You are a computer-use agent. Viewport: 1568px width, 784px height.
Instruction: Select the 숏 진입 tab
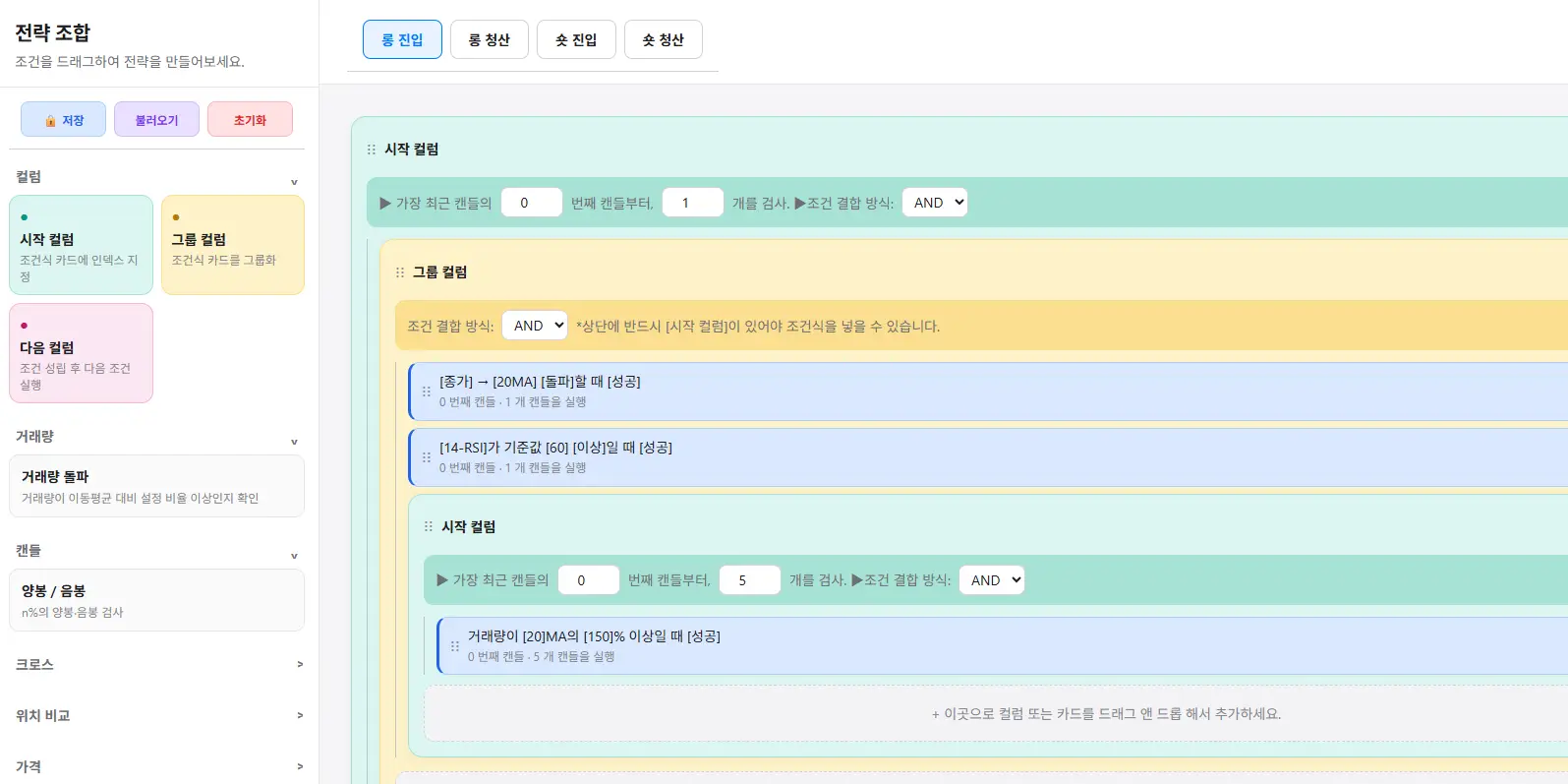point(576,39)
